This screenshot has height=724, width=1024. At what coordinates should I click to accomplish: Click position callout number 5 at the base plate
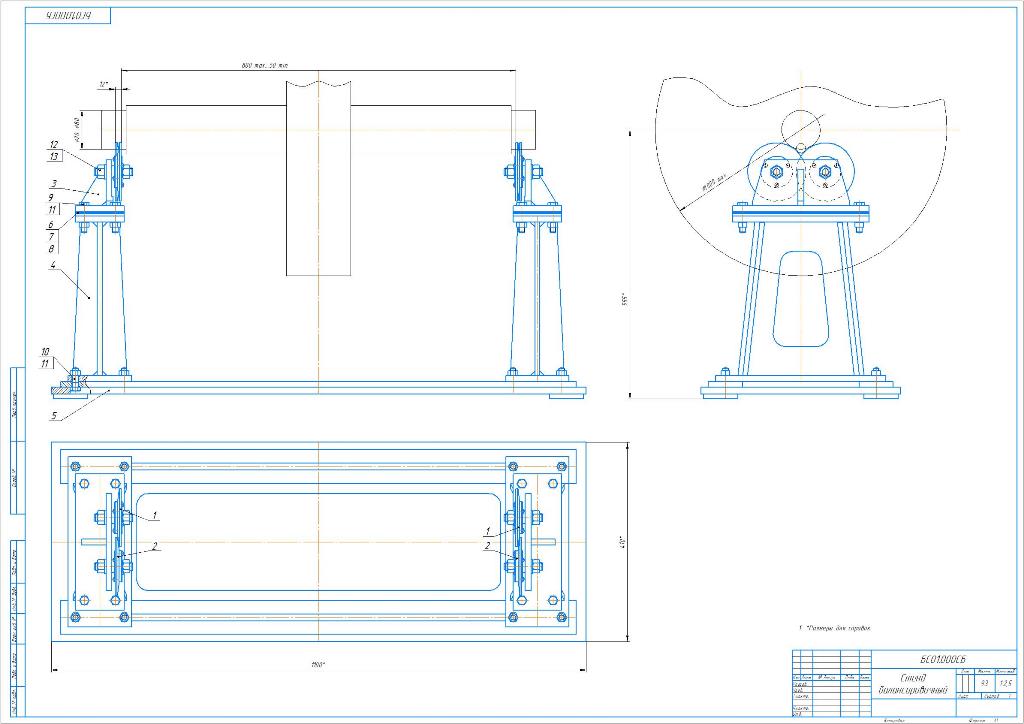(54, 415)
